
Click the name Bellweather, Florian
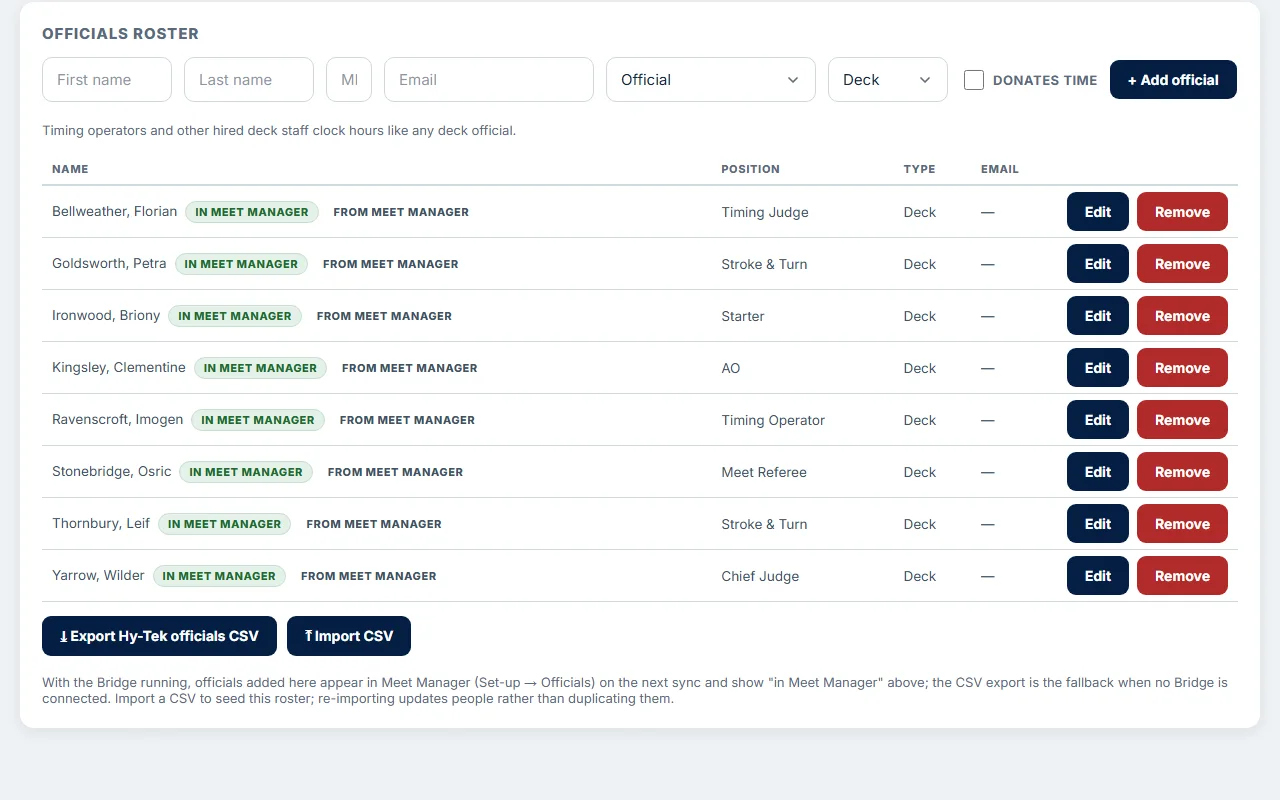pyautogui.click(x=114, y=212)
